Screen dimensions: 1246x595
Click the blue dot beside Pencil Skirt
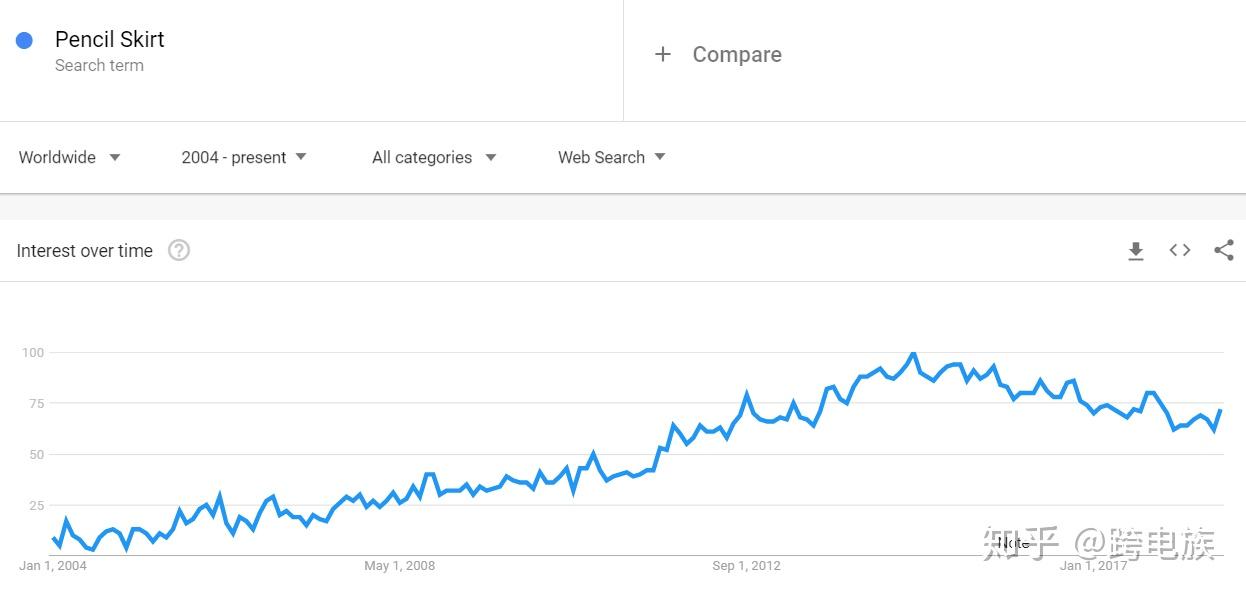coord(25,40)
